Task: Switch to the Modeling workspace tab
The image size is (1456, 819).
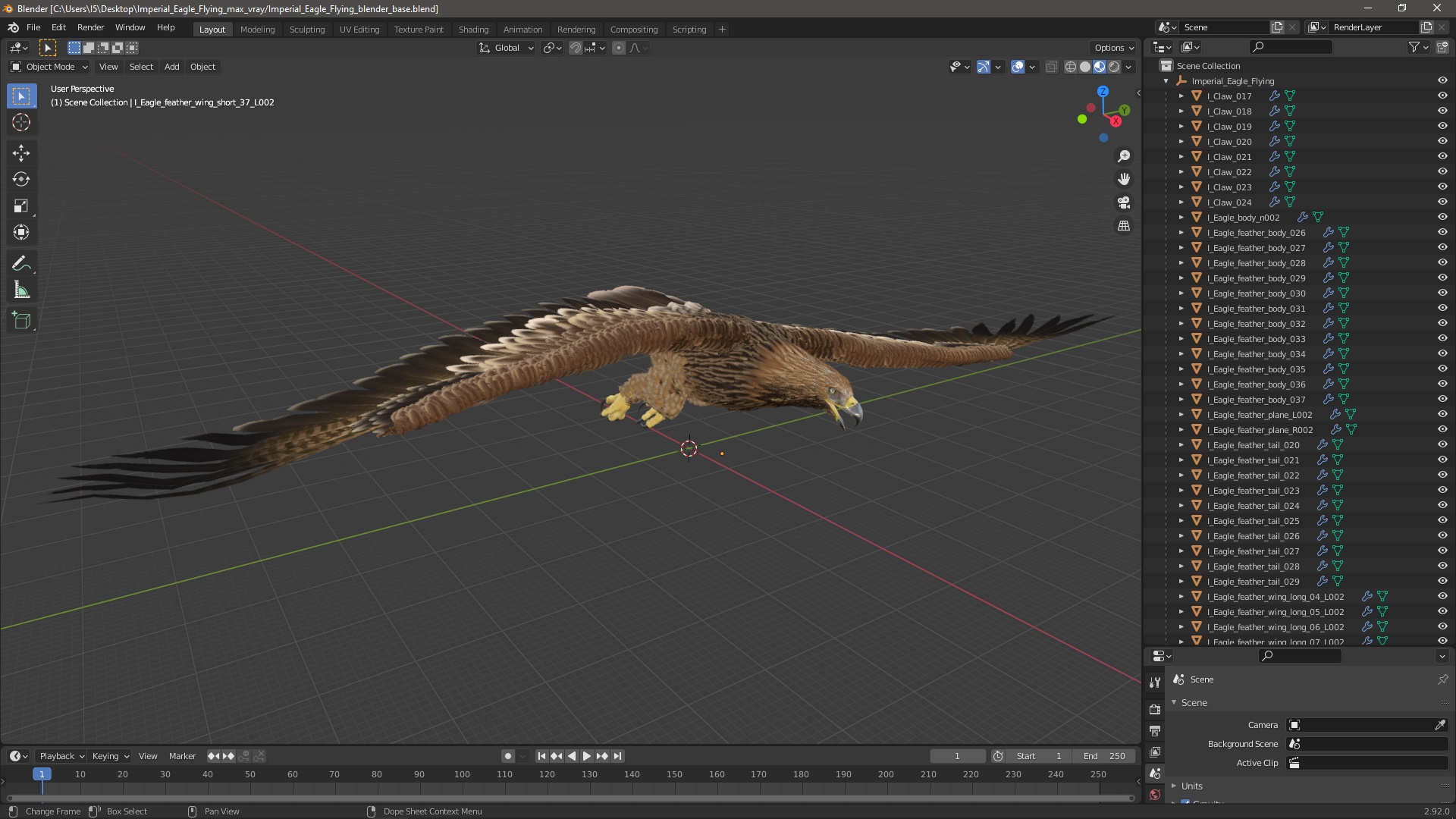Action: (x=257, y=30)
